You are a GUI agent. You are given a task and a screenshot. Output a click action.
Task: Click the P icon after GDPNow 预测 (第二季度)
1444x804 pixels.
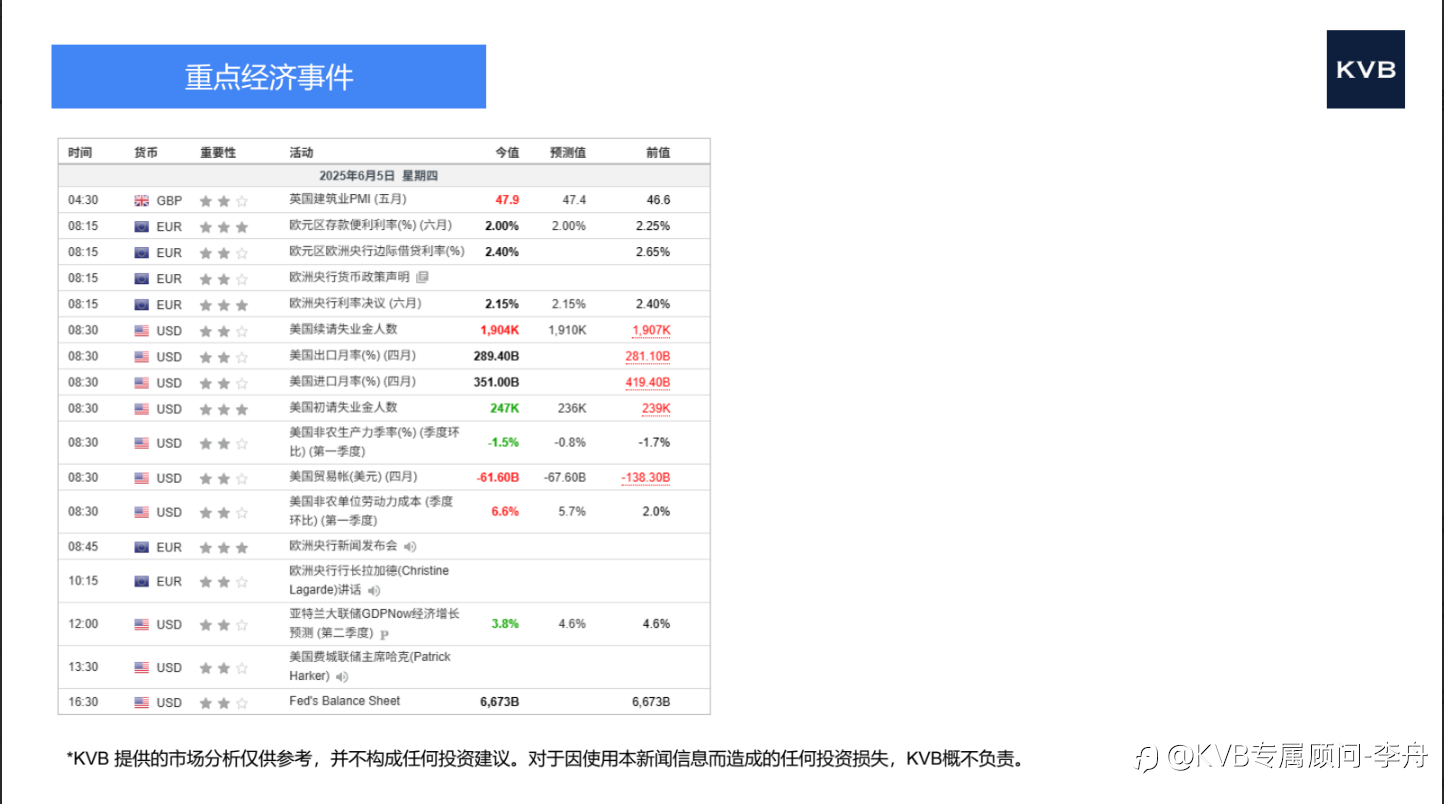pos(385,634)
